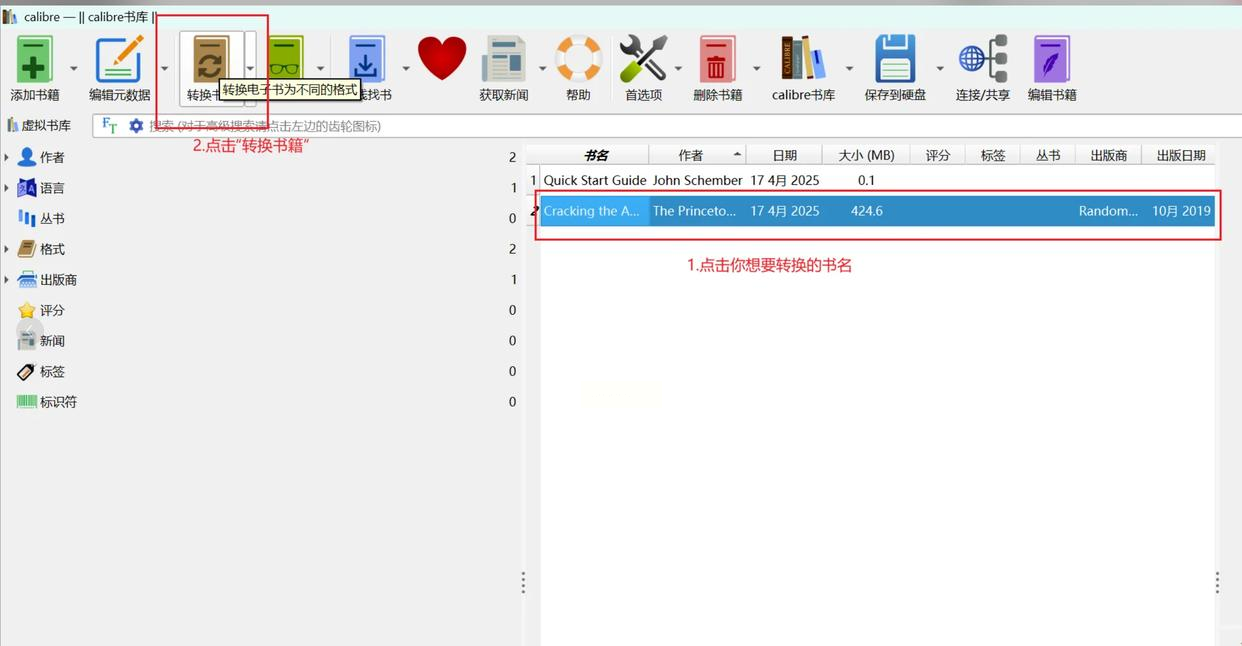1242x646 pixels.
Task: Open Convert books dropdown arrow
Action: click(250, 69)
